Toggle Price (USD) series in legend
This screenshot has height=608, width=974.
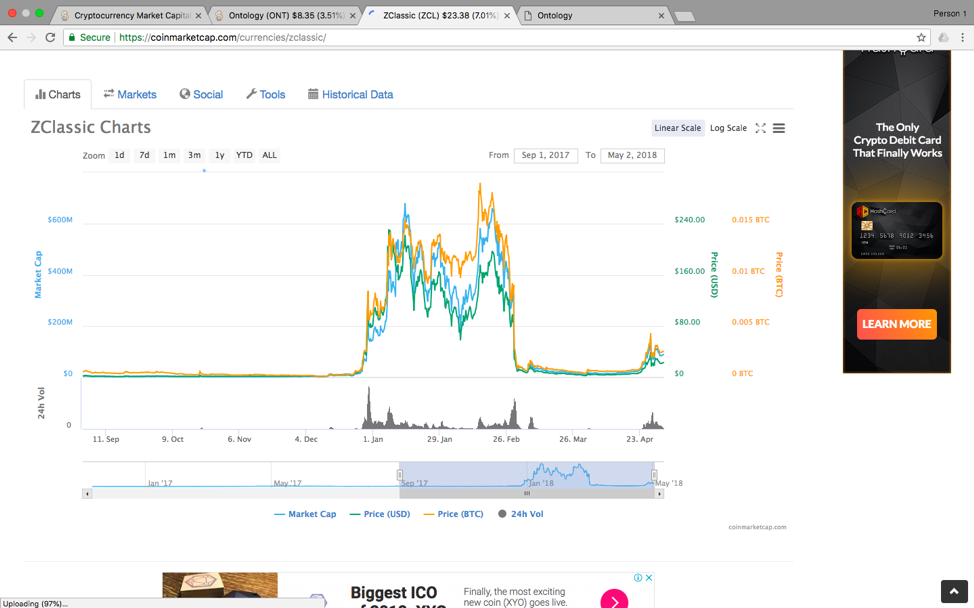pyautogui.click(x=380, y=514)
